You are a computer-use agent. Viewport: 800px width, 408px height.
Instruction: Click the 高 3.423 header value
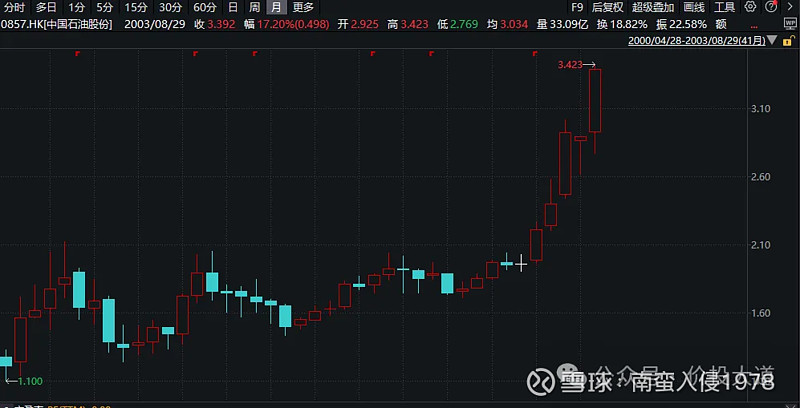click(408, 24)
